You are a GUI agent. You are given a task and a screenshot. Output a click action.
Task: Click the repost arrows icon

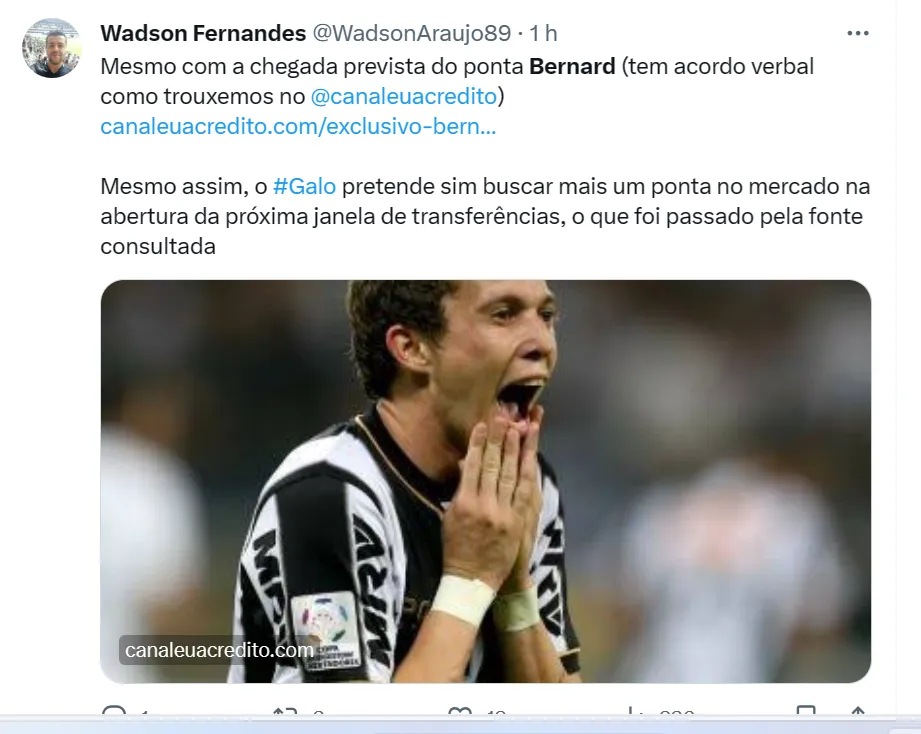point(285,711)
